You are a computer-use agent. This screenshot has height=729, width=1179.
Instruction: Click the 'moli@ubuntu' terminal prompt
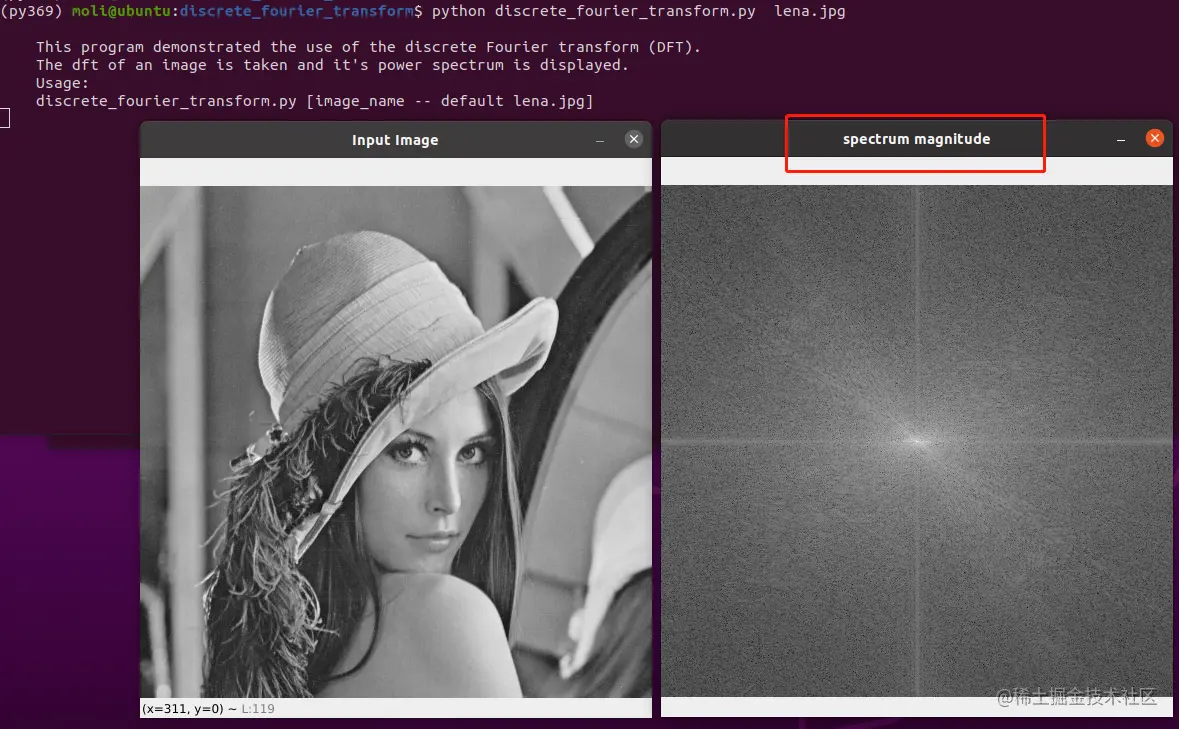pos(121,11)
